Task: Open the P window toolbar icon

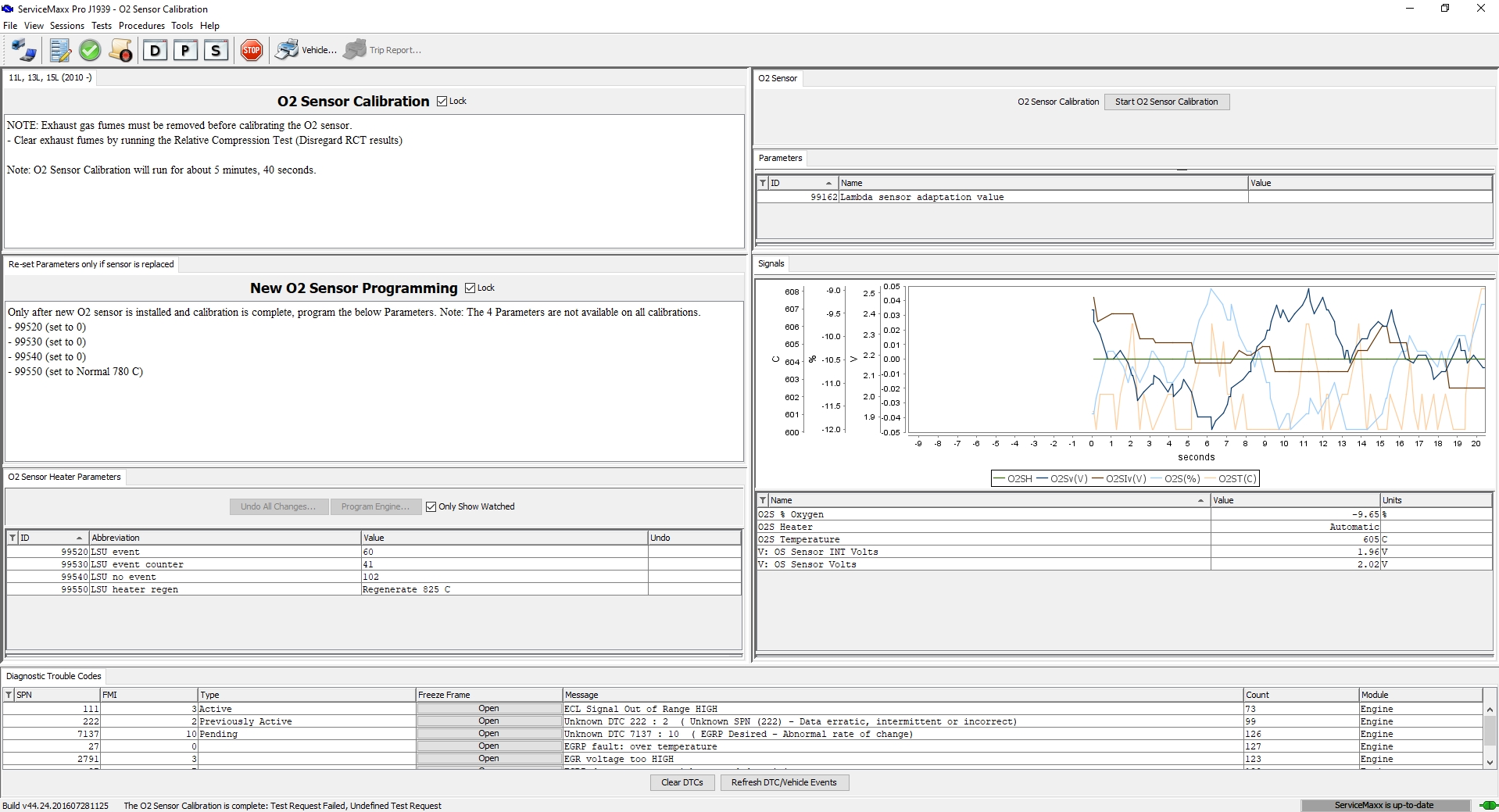Action: (x=185, y=51)
